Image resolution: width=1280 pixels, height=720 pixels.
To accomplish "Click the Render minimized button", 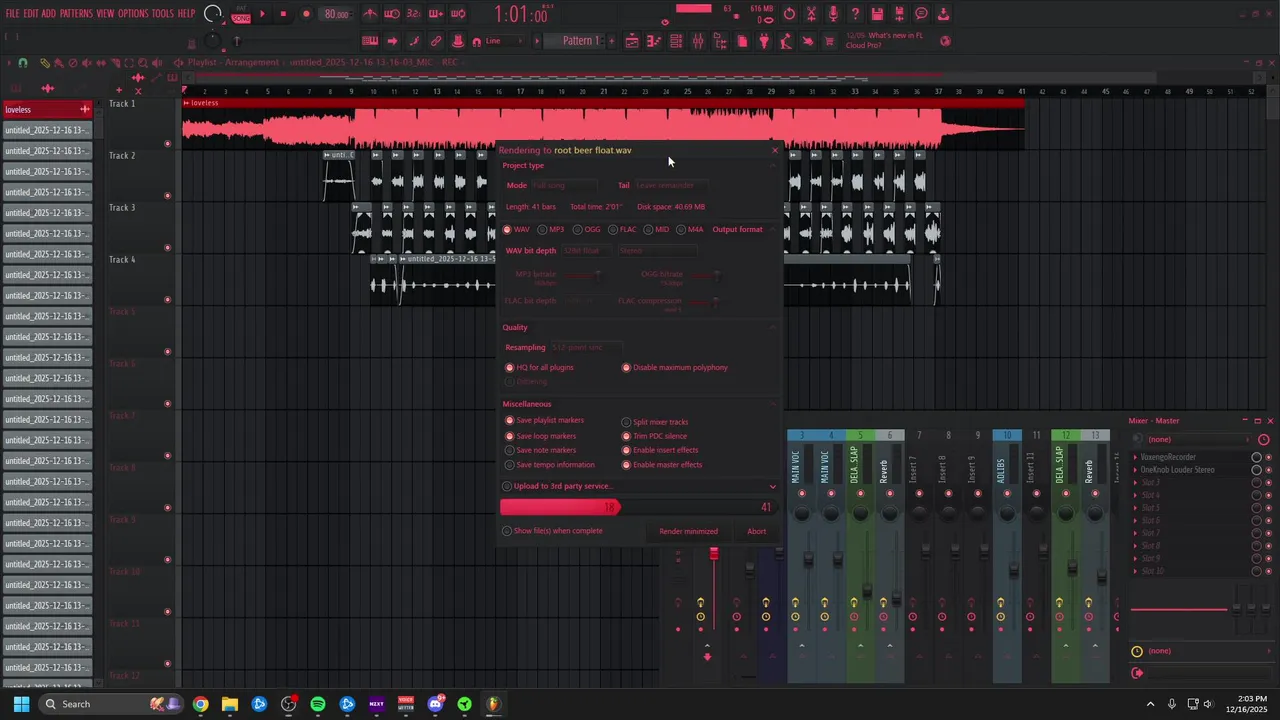I will (x=688, y=532).
